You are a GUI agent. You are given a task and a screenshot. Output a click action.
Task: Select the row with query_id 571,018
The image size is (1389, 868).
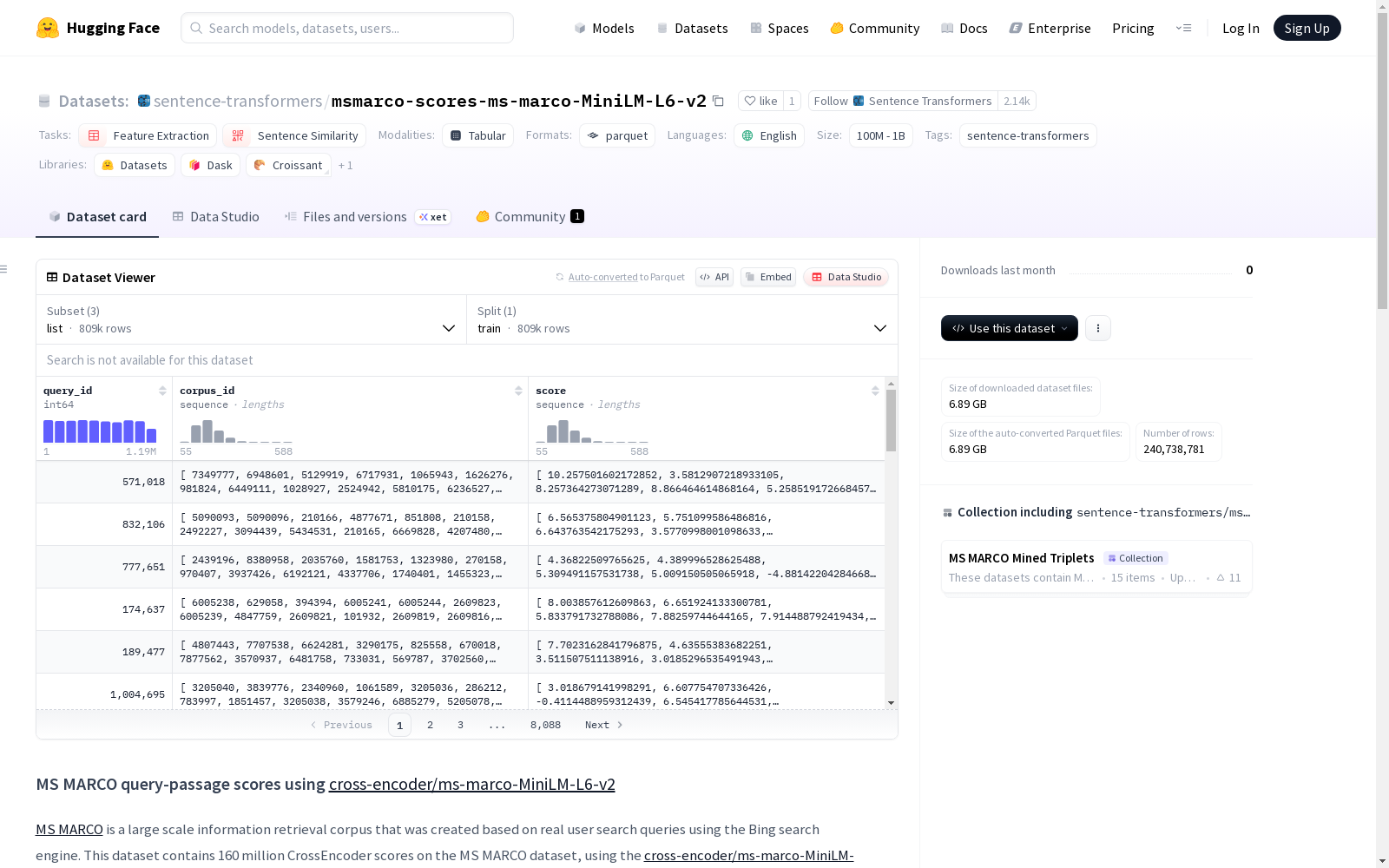tap(460, 482)
